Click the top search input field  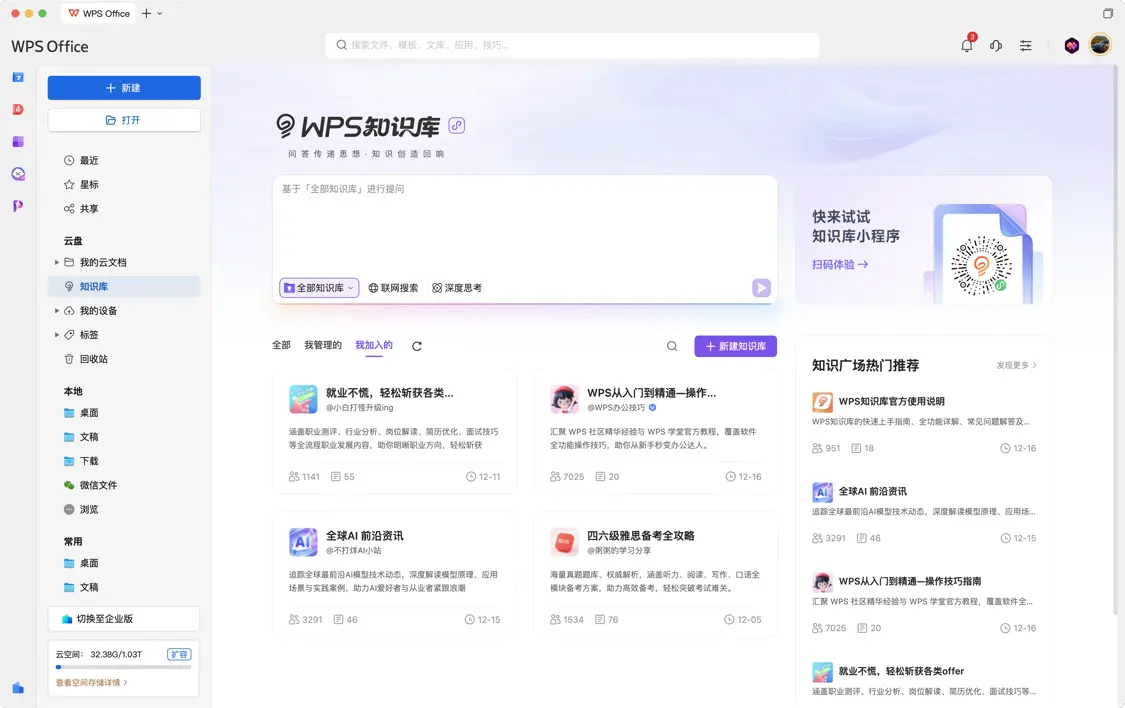(572, 45)
